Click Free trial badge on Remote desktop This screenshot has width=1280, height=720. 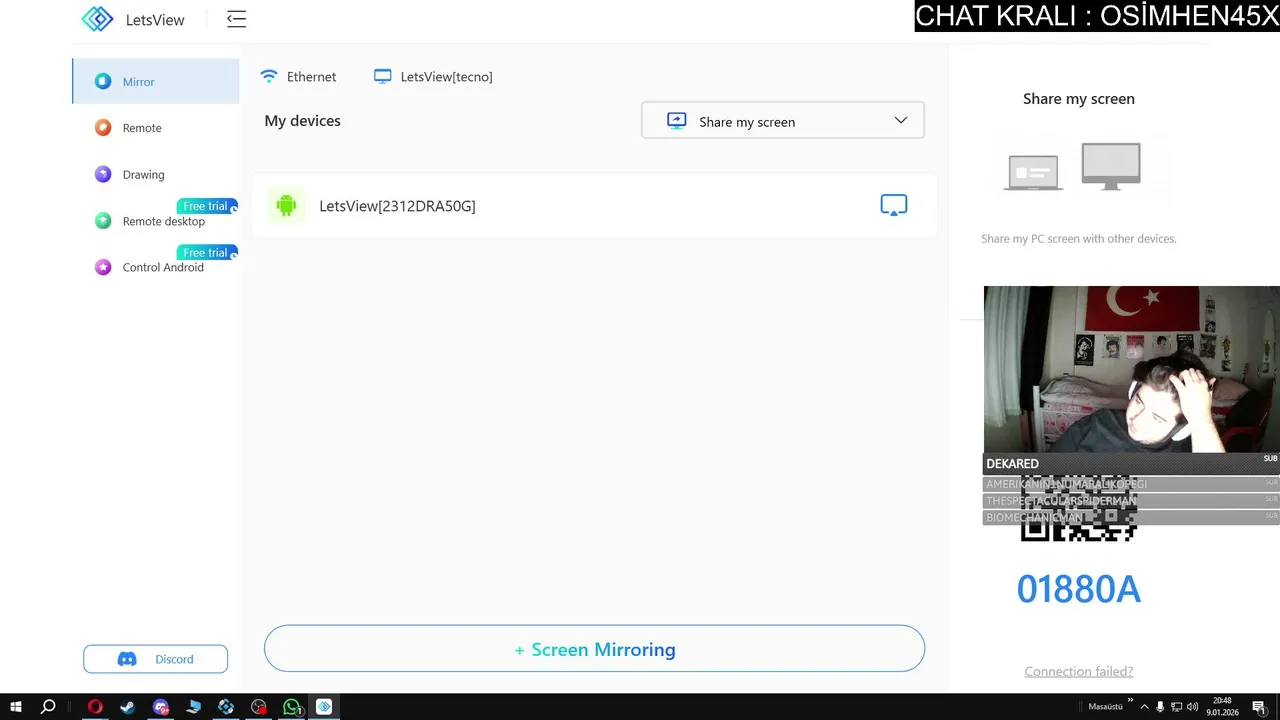207,206
